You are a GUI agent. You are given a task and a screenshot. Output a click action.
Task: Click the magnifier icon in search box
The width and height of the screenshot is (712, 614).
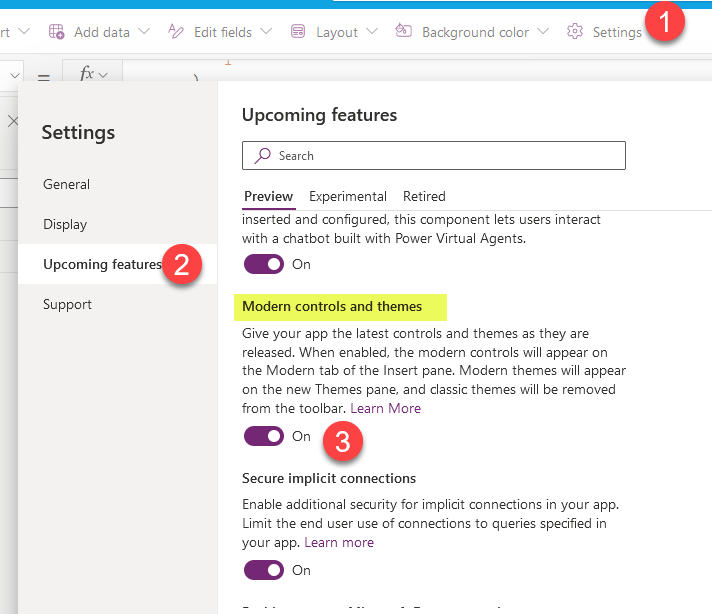tap(263, 156)
